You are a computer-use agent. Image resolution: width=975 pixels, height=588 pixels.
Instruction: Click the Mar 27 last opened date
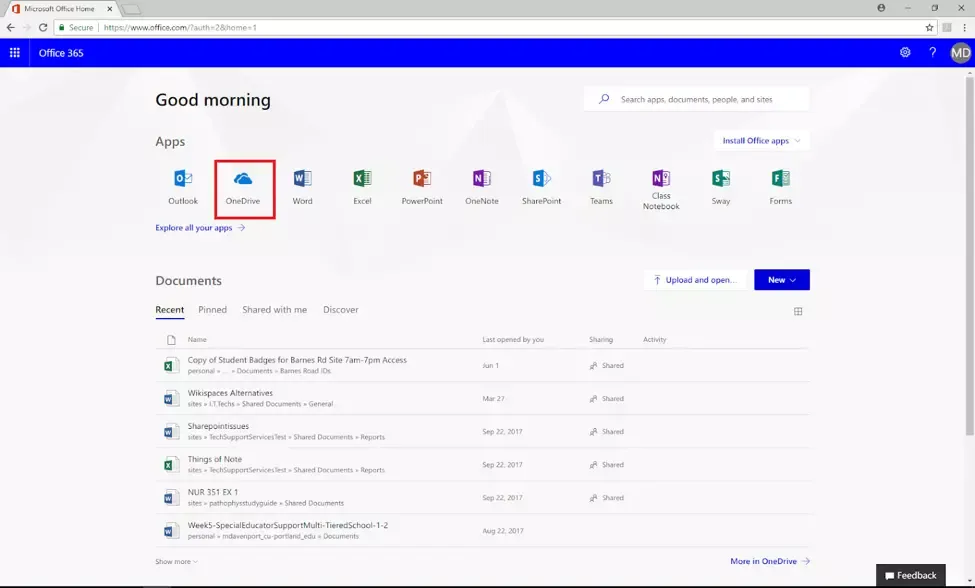pos(493,398)
